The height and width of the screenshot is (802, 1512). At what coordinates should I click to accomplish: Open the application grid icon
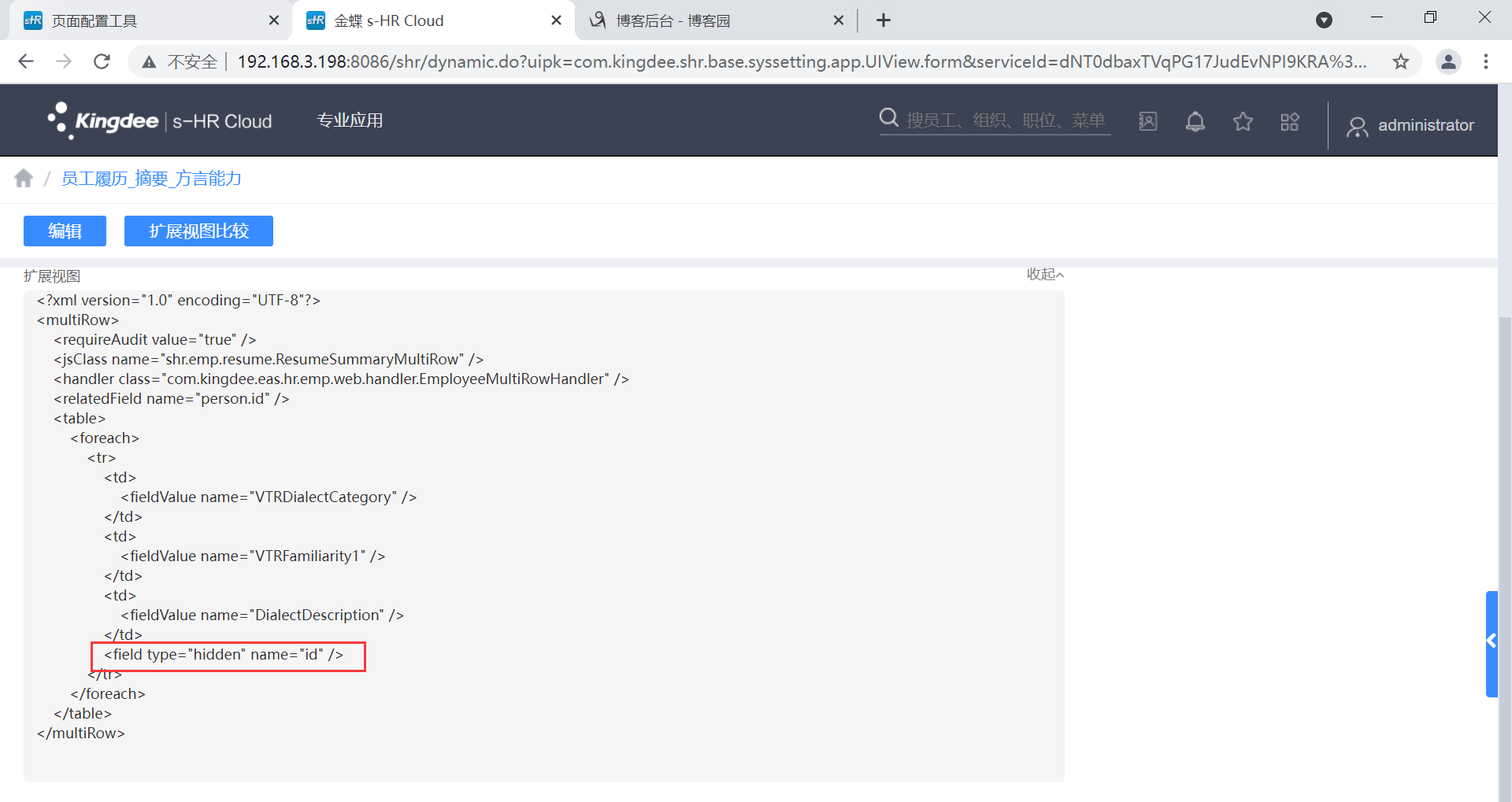tap(1290, 122)
